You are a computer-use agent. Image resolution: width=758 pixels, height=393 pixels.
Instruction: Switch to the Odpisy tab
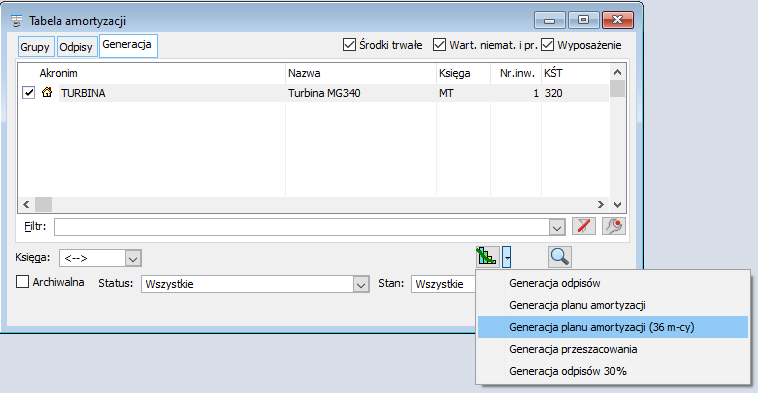(76, 47)
